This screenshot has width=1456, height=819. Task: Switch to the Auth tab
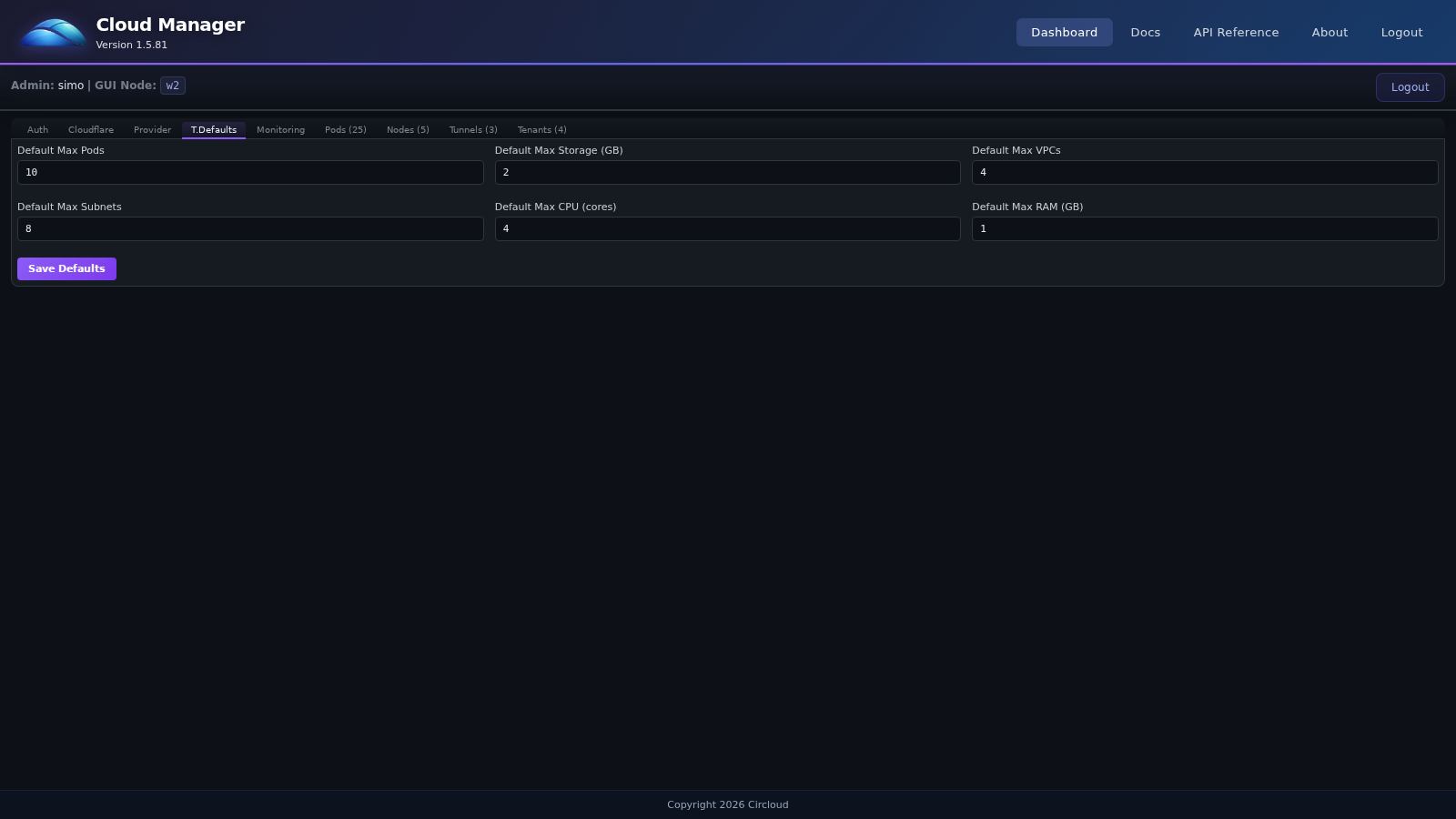pos(36,129)
